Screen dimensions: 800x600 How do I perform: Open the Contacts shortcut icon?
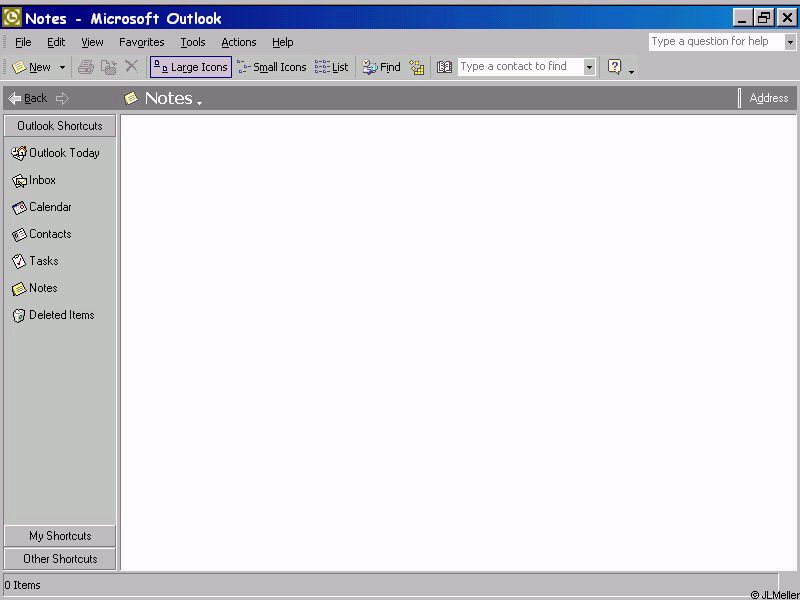(19, 234)
